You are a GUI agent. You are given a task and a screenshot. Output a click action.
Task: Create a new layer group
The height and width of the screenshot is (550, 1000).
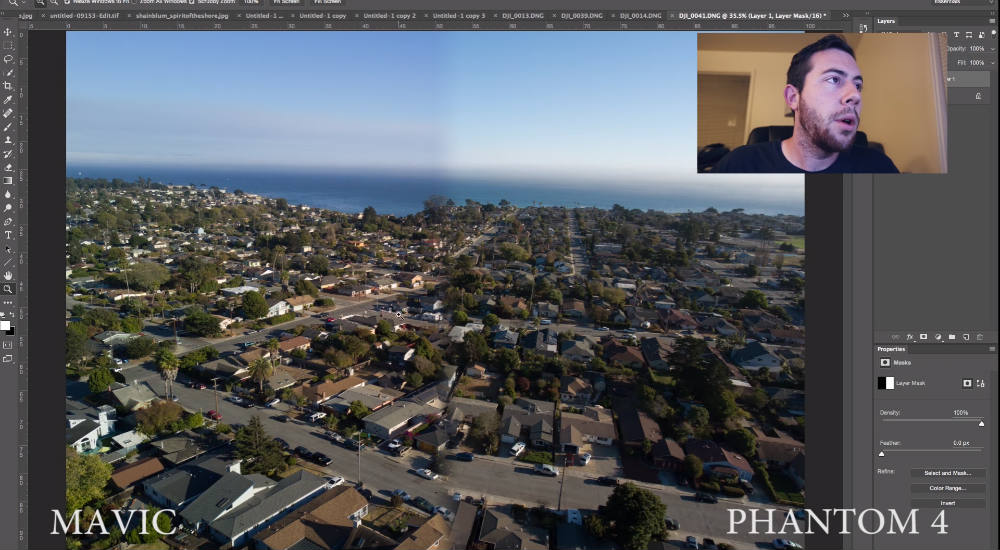[952, 337]
